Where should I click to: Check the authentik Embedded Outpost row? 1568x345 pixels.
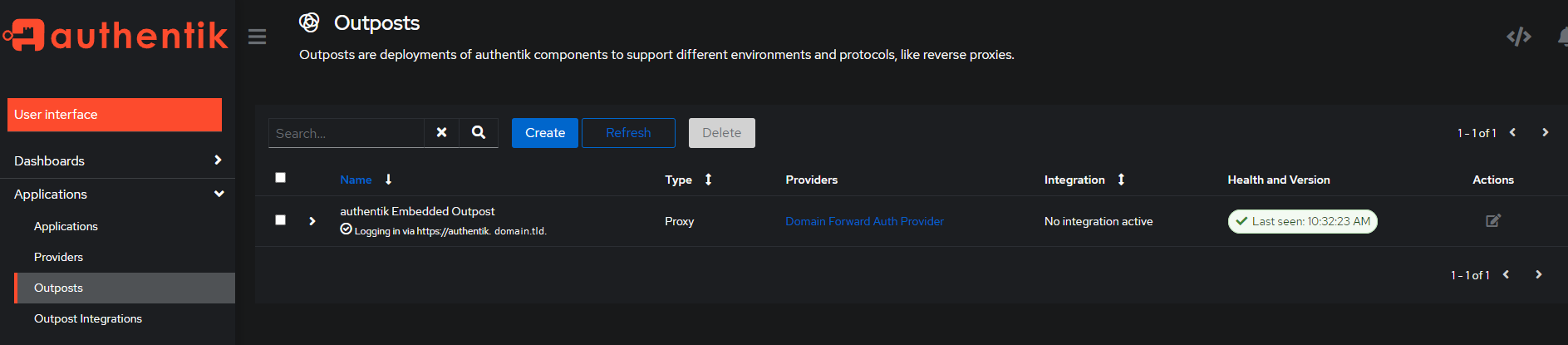point(281,219)
